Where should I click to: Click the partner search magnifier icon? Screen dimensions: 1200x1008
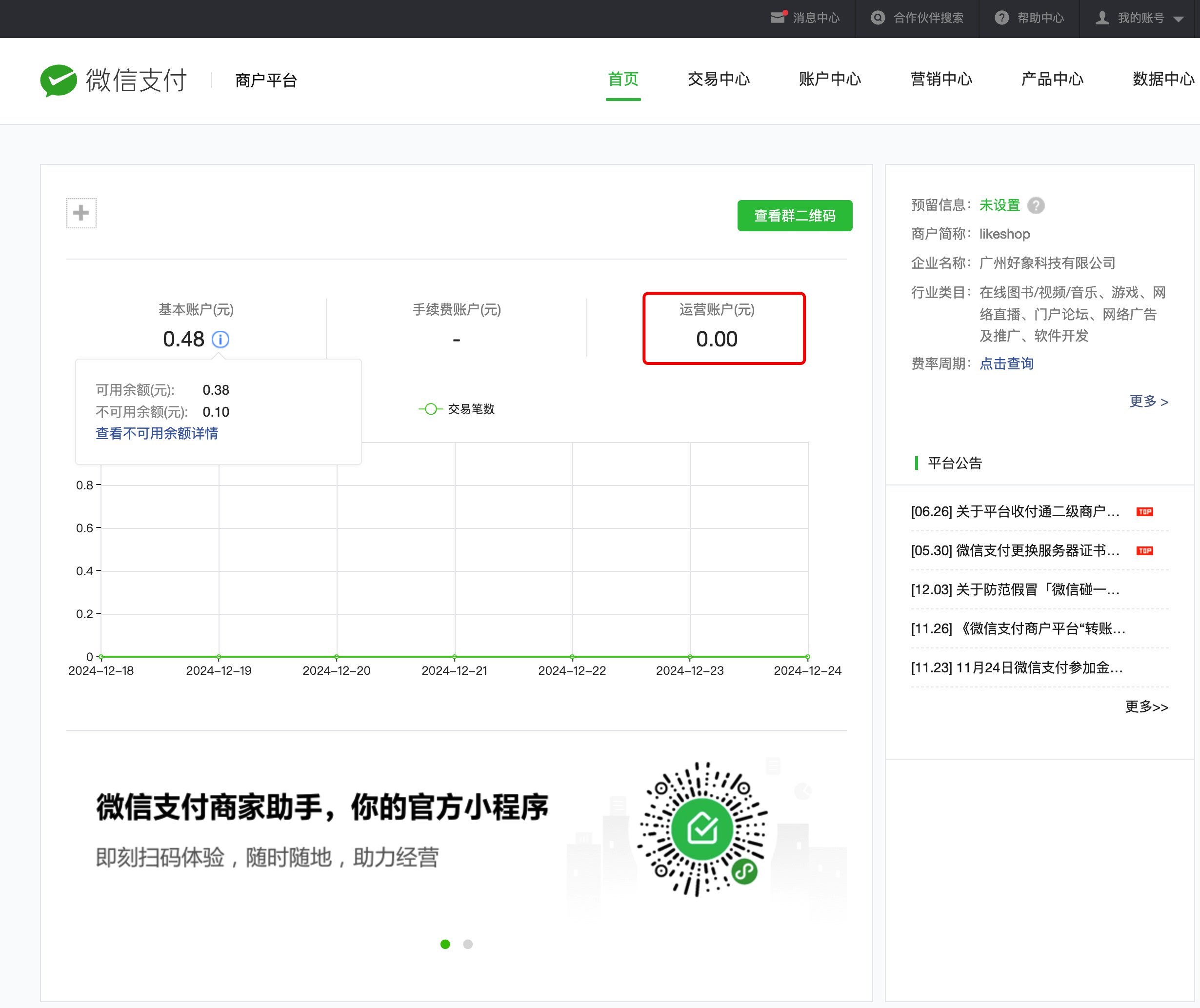point(878,18)
